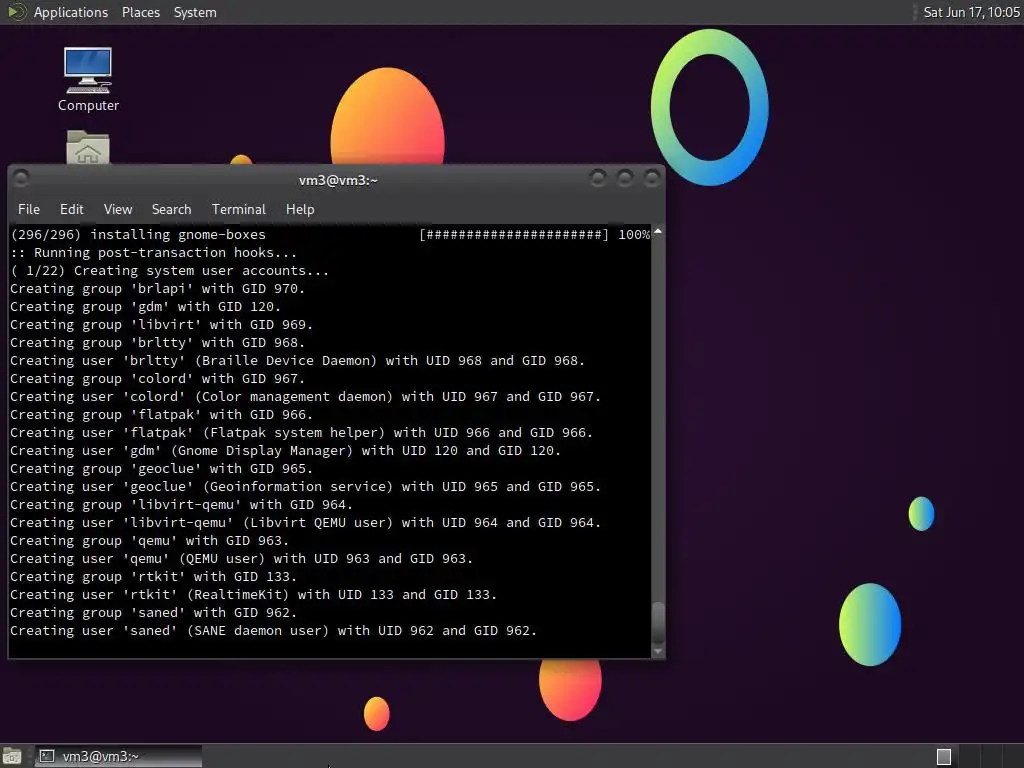Click the line creating user 'gdm'
This screenshot has width=1024, height=768.
pos(285,451)
